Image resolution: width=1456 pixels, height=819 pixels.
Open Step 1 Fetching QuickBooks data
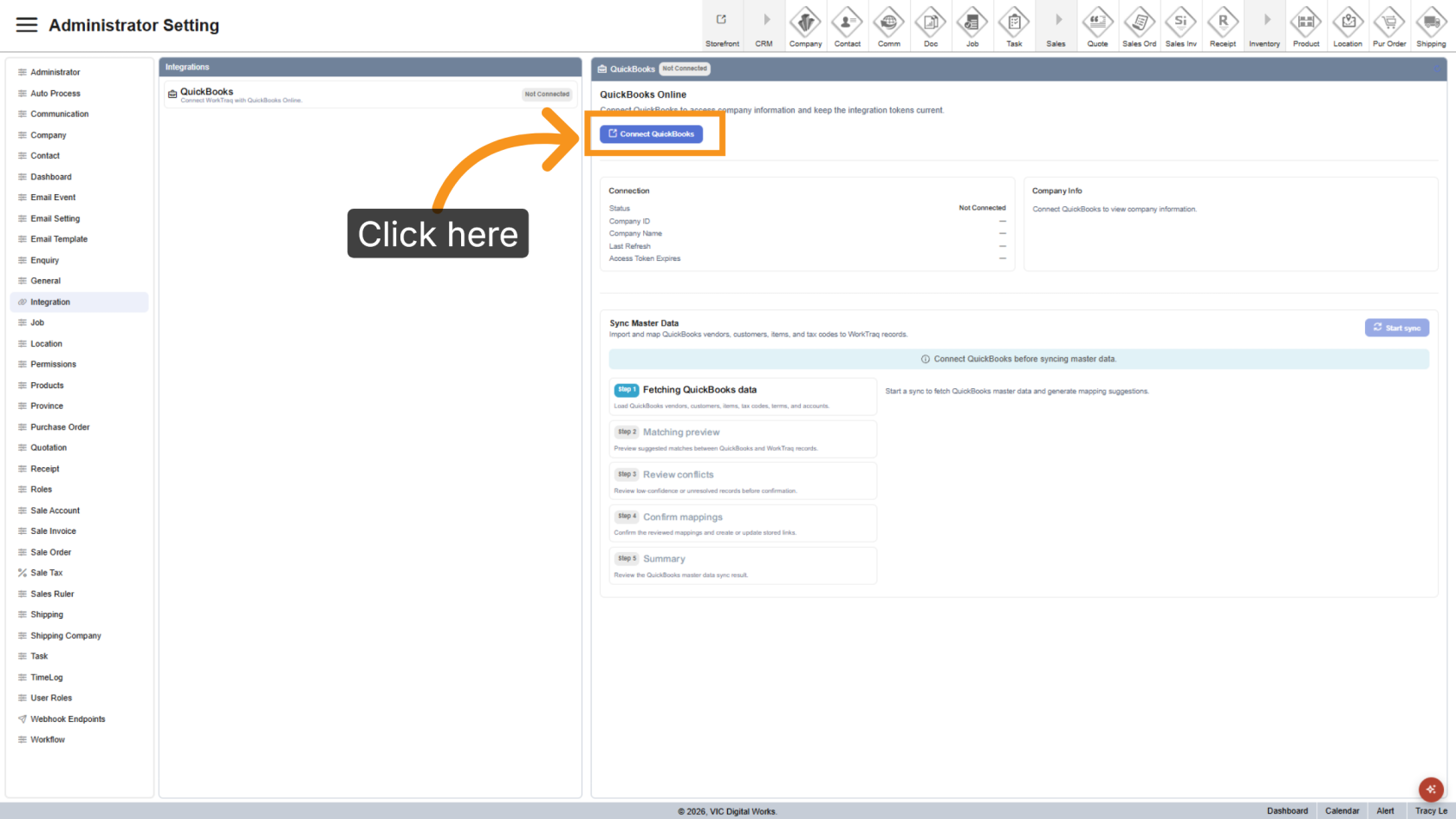coord(743,396)
